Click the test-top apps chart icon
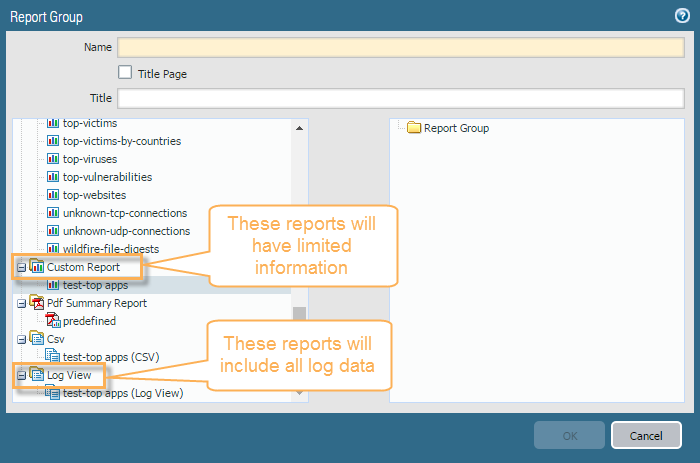 click(53, 284)
